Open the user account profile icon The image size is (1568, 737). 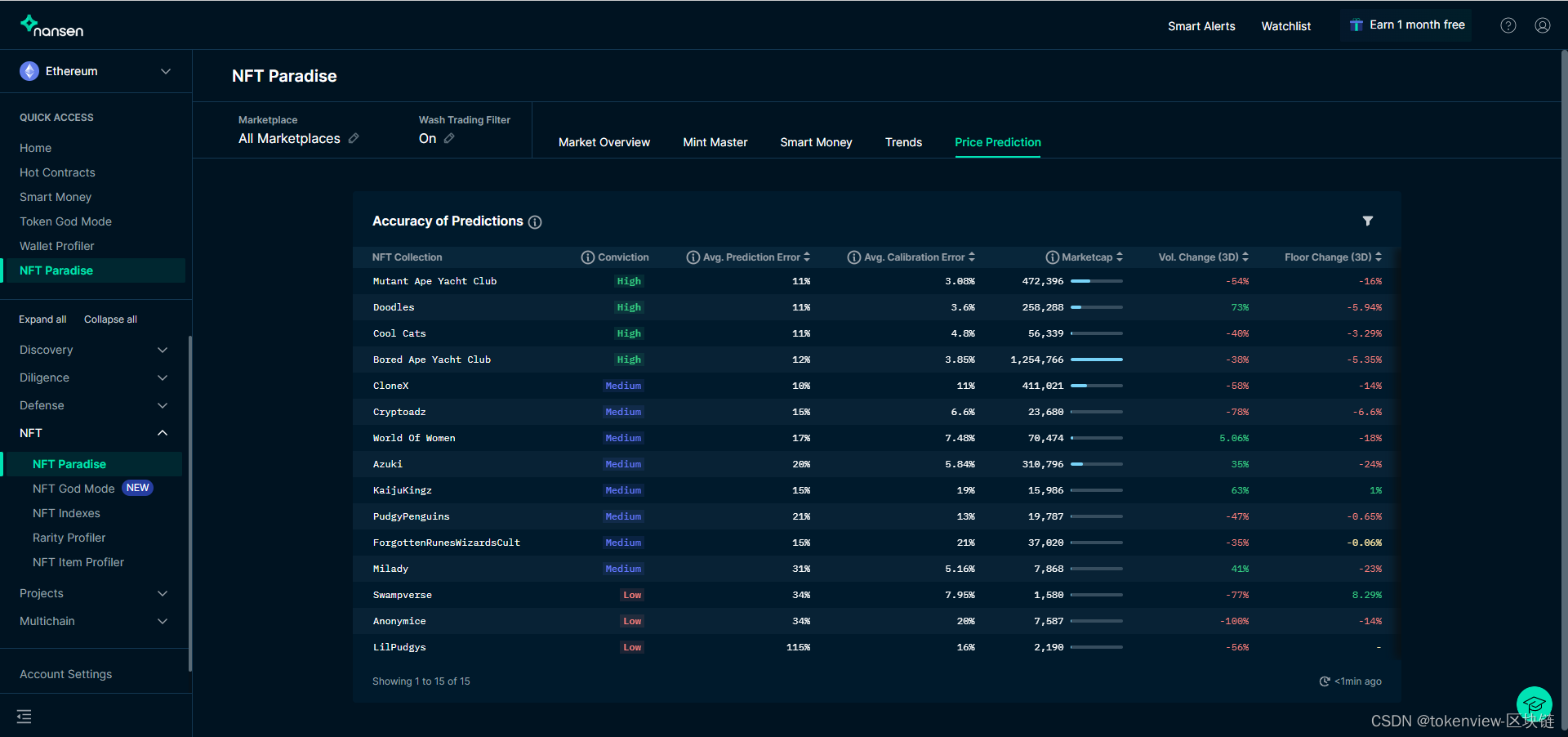(x=1543, y=25)
